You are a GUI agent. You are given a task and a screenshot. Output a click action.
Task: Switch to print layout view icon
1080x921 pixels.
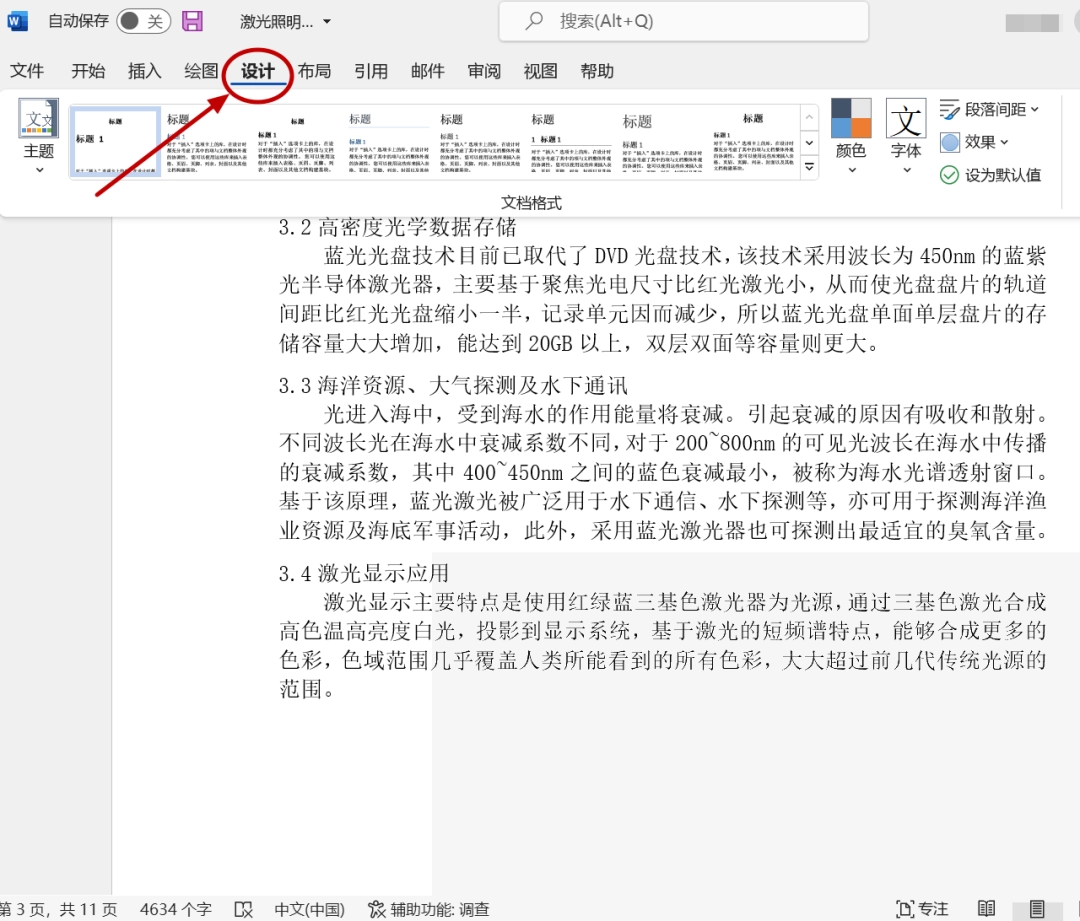(x=1037, y=909)
